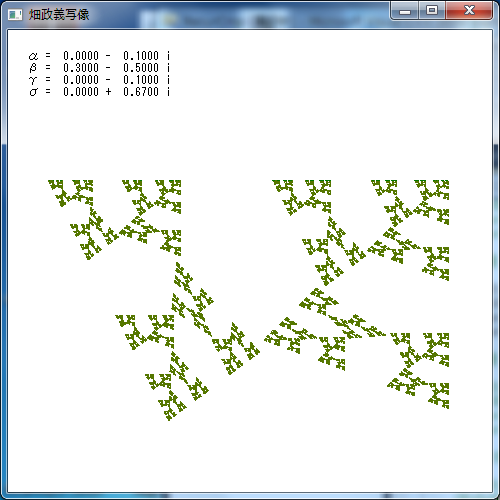Screen dimensions: 500x500
Task: Click beta's real value 0.3000
Action: click(81, 68)
